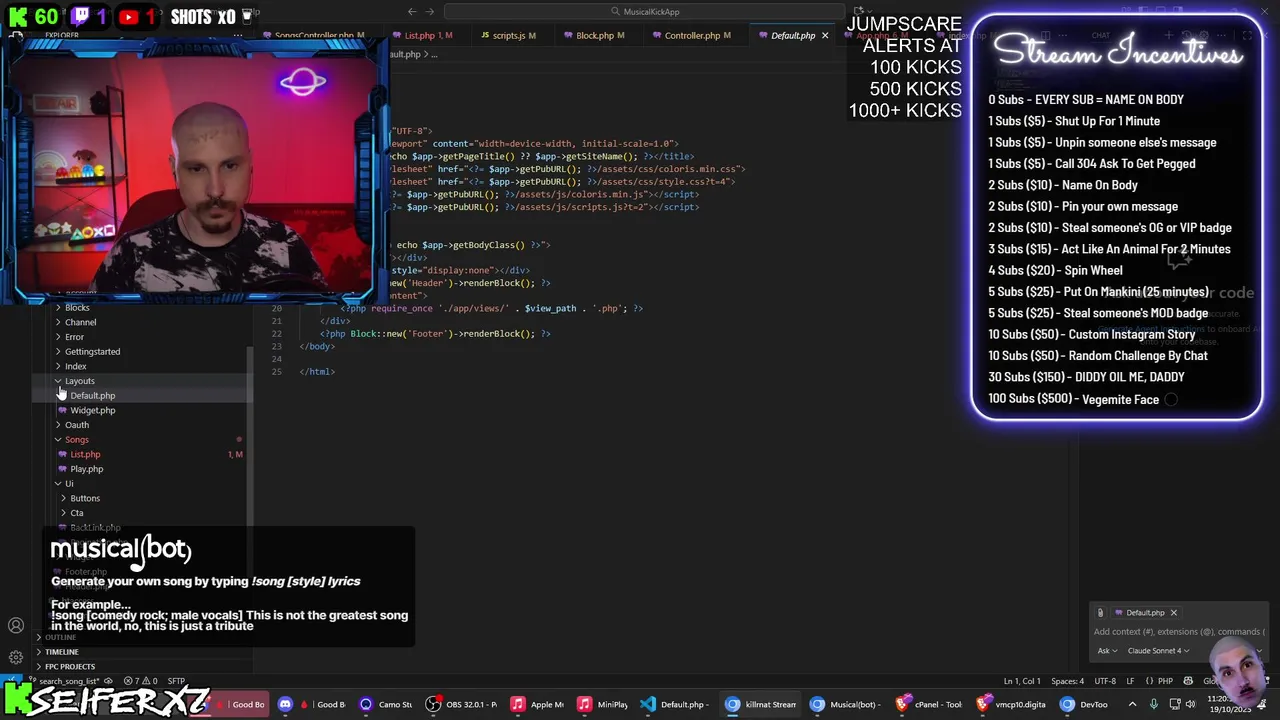Expand the Gettingstarted folder

[92, 351]
